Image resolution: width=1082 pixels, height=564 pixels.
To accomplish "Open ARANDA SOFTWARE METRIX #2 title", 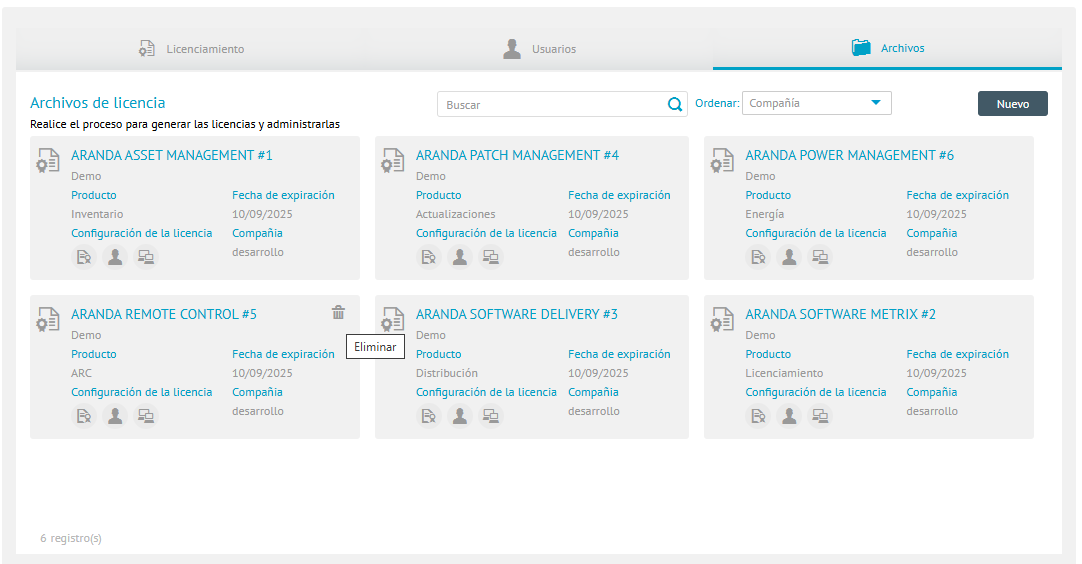I will pyautogui.click(x=840, y=314).
